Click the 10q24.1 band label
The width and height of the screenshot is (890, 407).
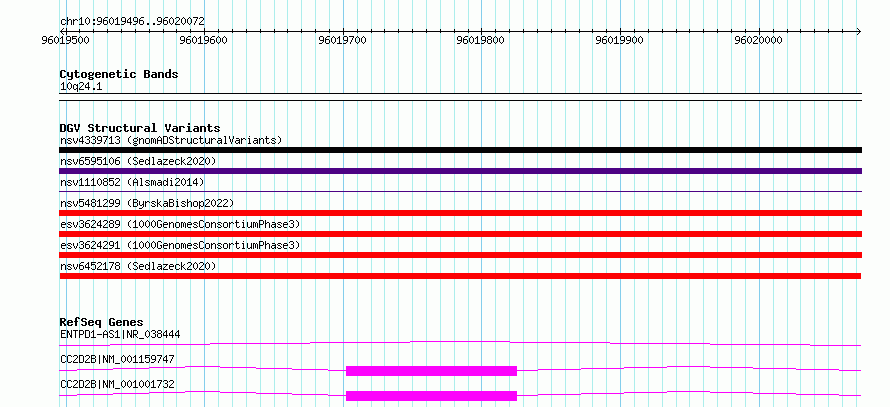[81, 87]
